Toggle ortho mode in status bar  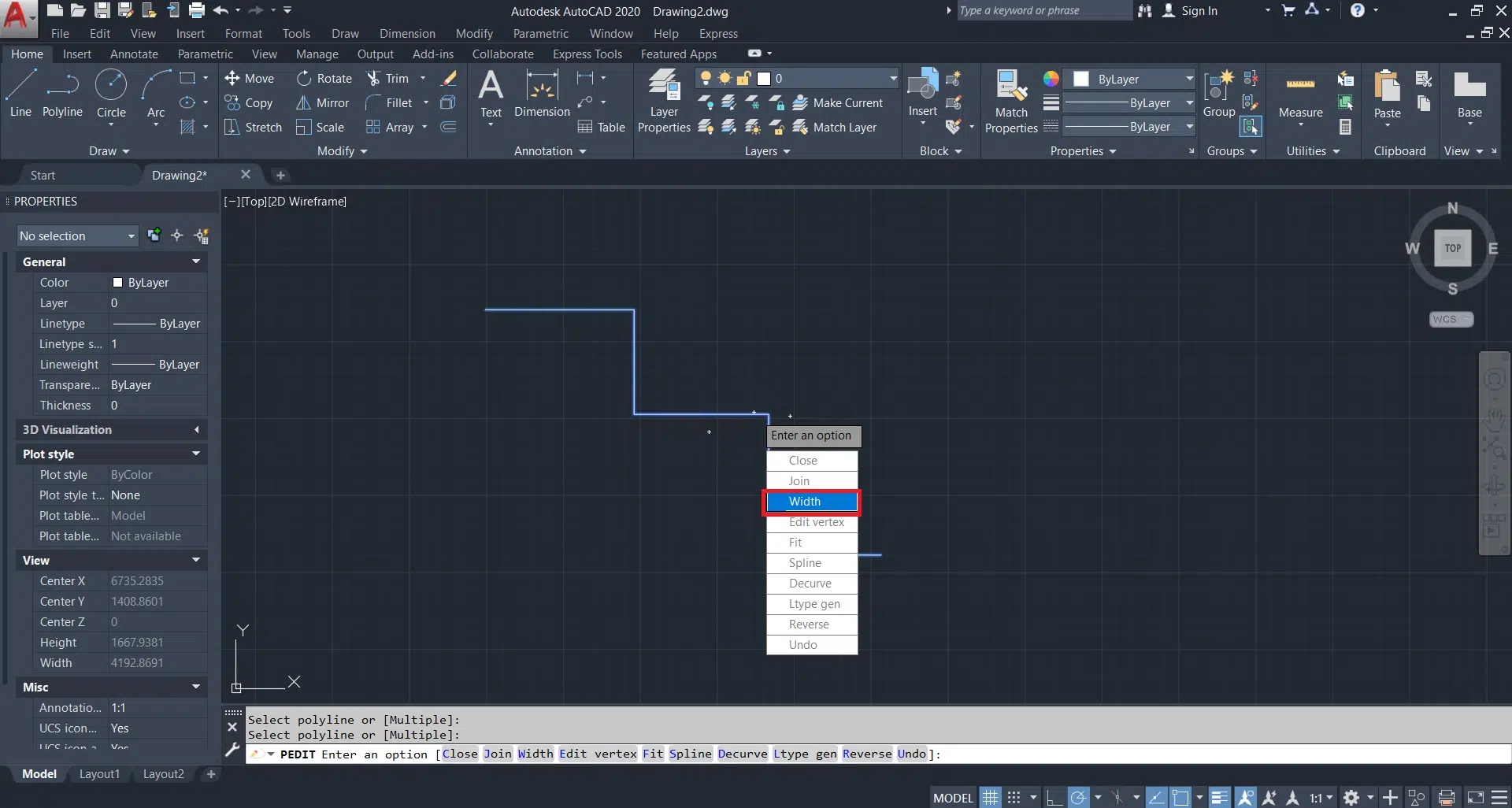coord(1054,798)
